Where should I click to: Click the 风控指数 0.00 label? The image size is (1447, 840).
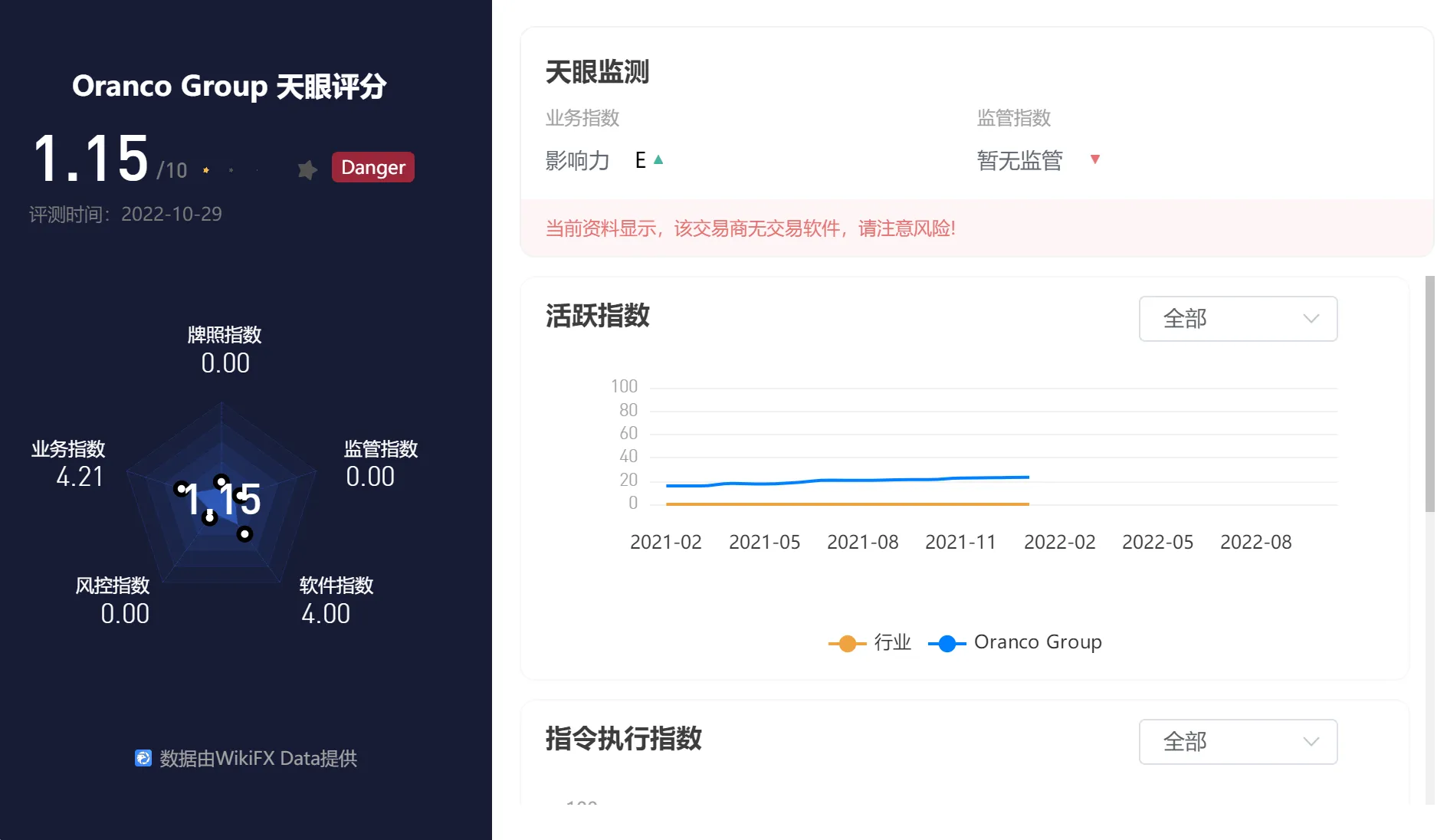coord(113,600)
